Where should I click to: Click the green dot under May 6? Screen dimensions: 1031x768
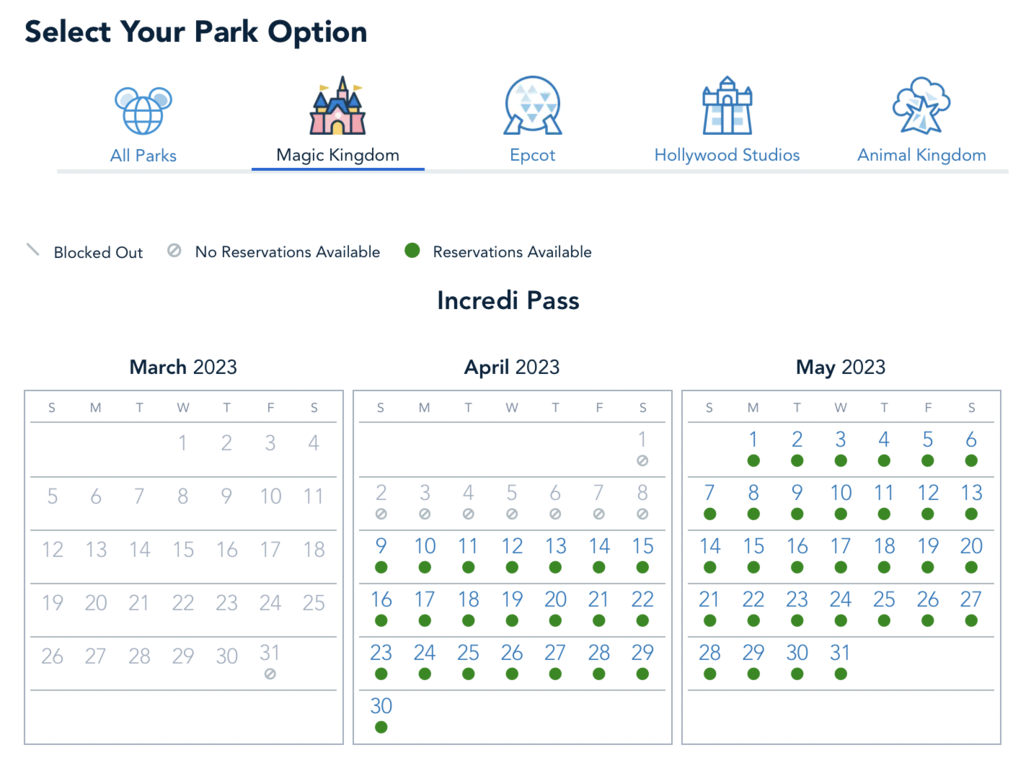click(x=971, y=461)
